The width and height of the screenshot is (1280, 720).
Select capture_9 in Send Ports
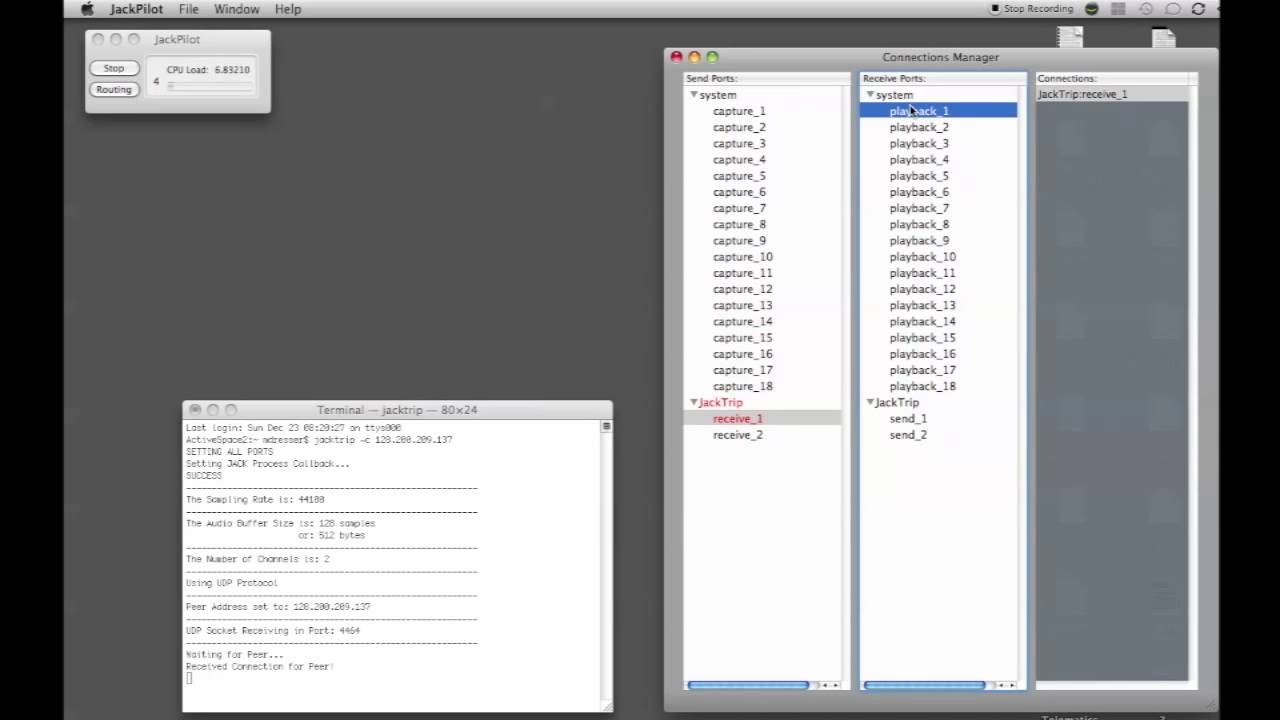click(x=739, y=241)
